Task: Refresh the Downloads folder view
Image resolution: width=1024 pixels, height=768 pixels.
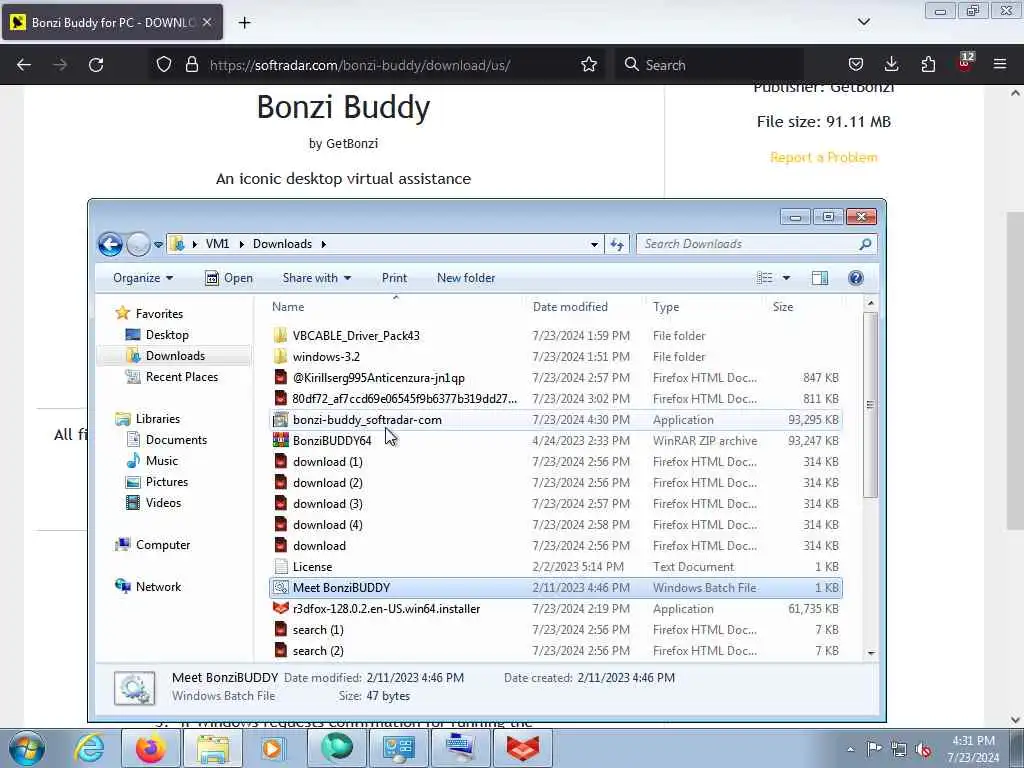Action: [x=616, y=245]
